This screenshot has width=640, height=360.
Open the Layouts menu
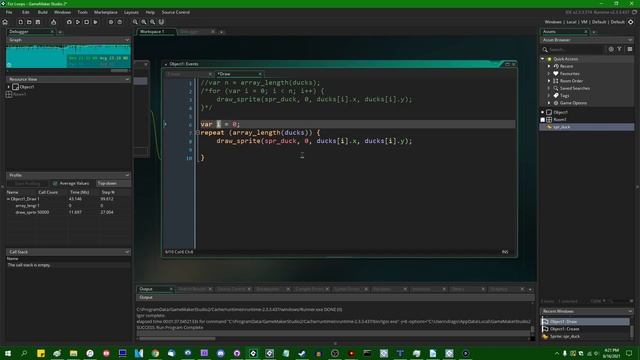pos(131,12)
